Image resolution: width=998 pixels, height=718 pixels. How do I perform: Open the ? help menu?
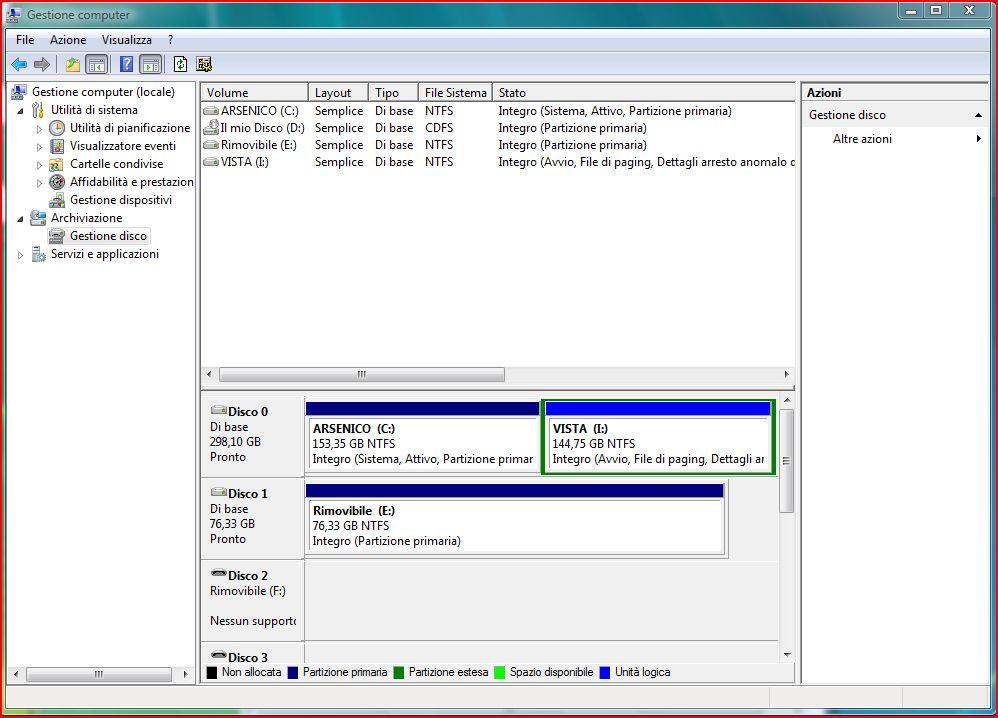coord(171,40)
